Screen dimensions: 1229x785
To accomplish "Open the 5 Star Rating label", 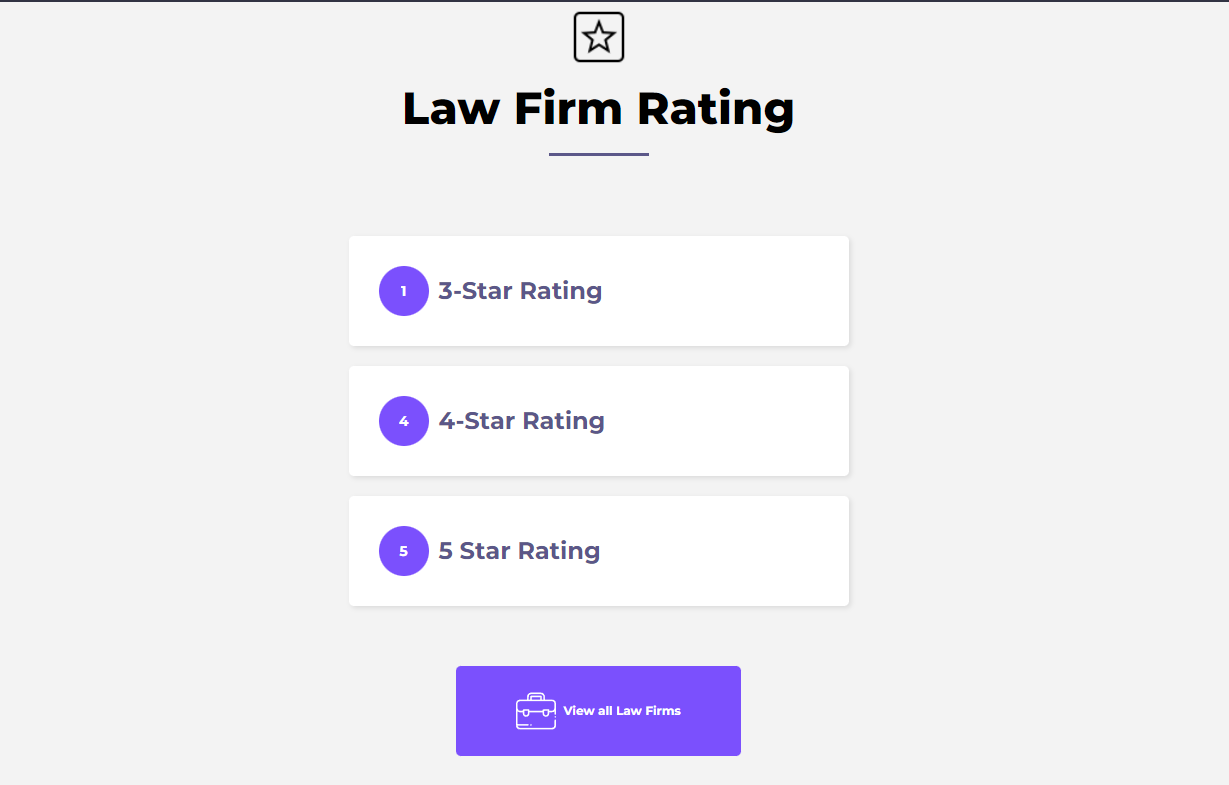I will click(x=519, y=551).
